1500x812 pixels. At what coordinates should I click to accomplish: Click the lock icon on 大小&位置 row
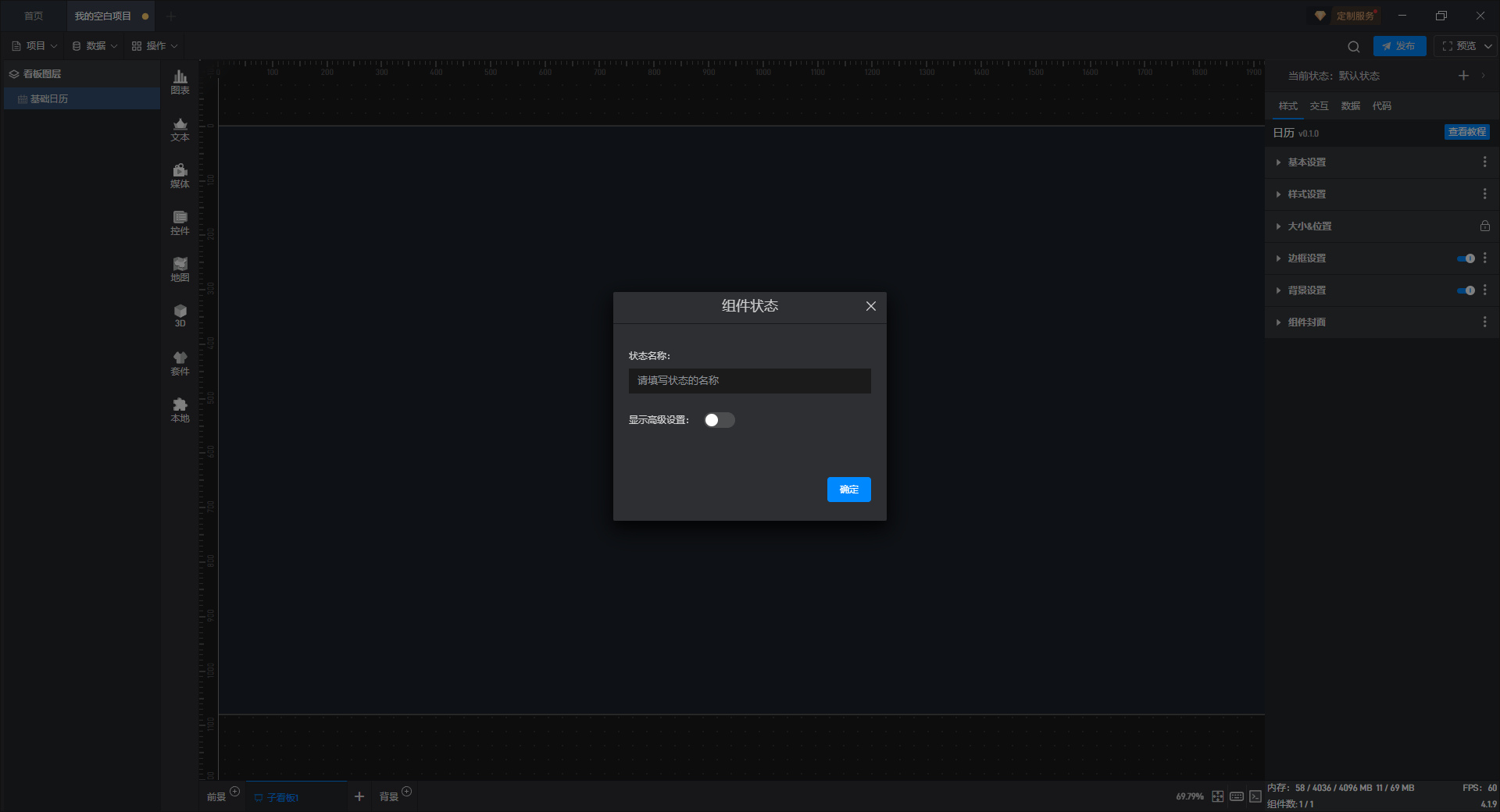click(x=1485, y=226)
